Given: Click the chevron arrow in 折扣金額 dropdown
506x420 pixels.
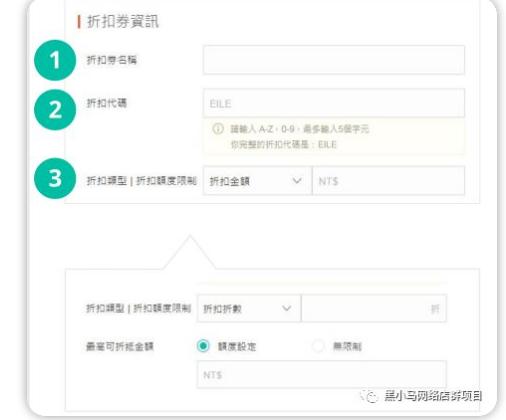Looking at the screenshot, I should 297,181.
